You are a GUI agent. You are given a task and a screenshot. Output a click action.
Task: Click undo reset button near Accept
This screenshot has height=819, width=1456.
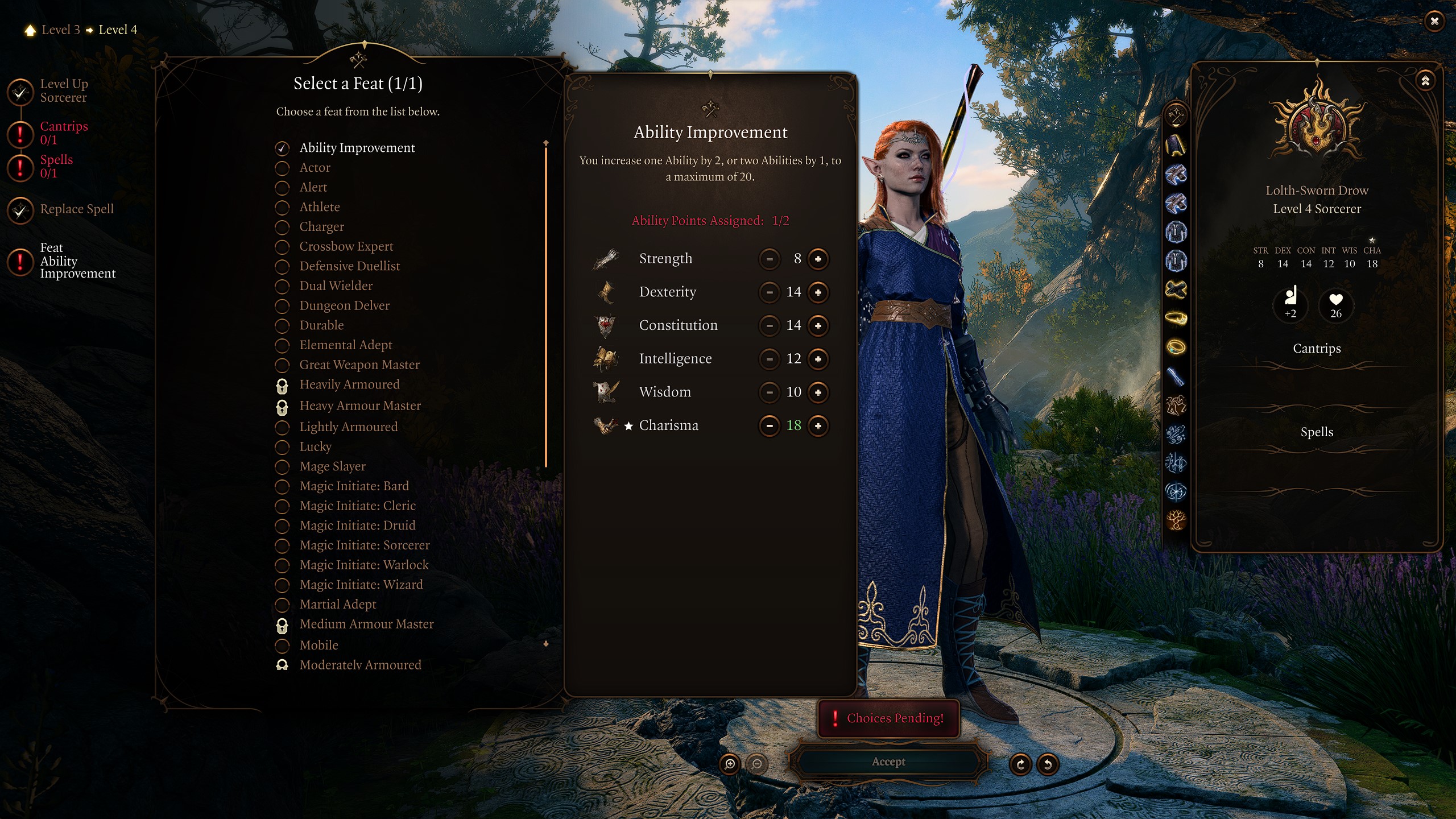(1046, 763)
